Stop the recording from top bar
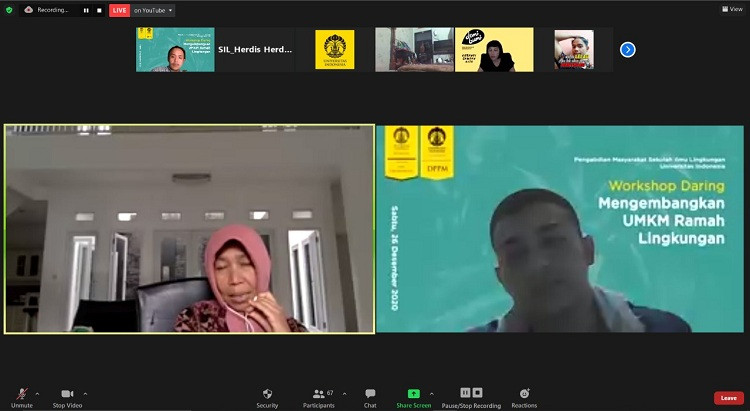Screen dimensions: 750x411 click(99, 10)
